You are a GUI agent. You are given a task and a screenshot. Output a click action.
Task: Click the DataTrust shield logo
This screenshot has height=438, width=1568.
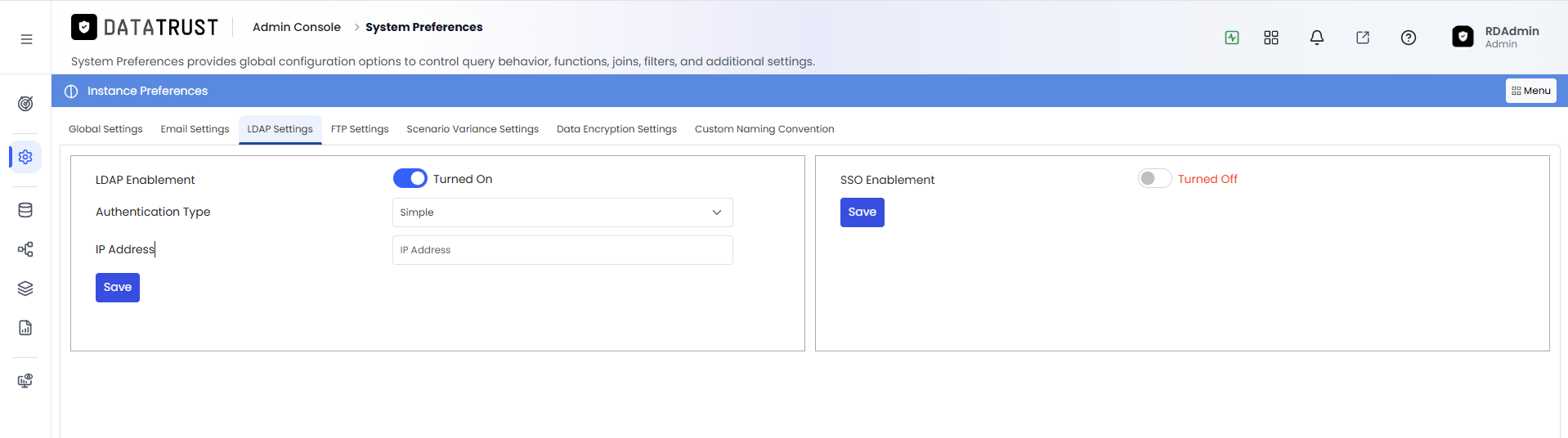83,27
